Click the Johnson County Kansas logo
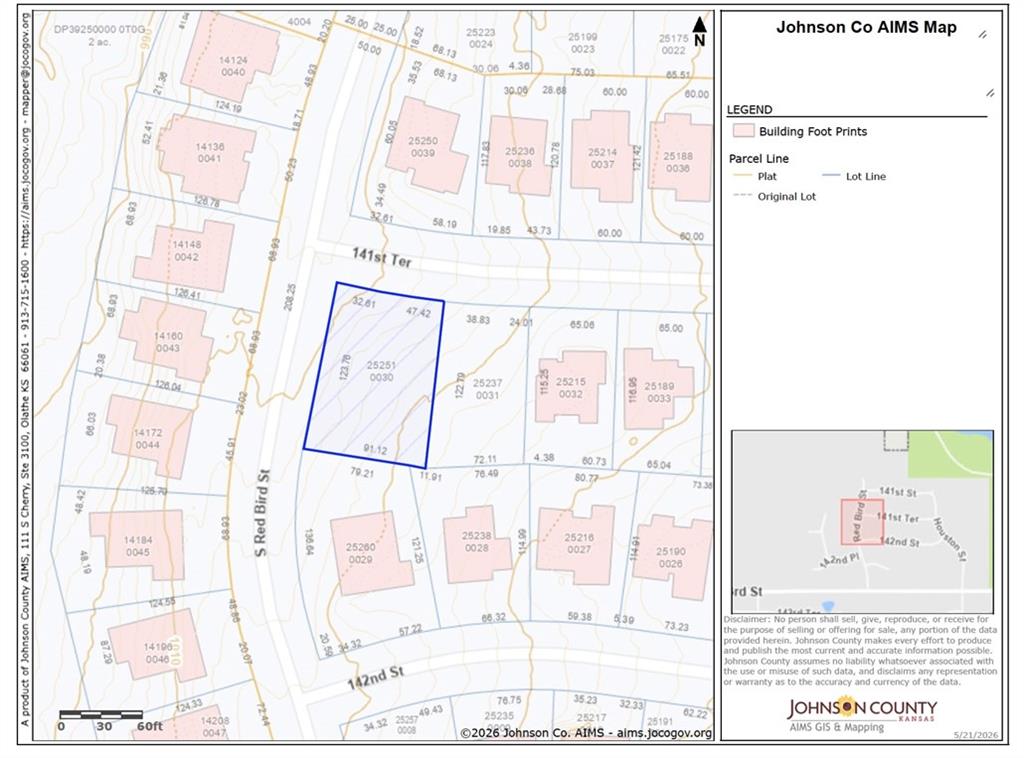1024x758 pixels. point(861,716)
